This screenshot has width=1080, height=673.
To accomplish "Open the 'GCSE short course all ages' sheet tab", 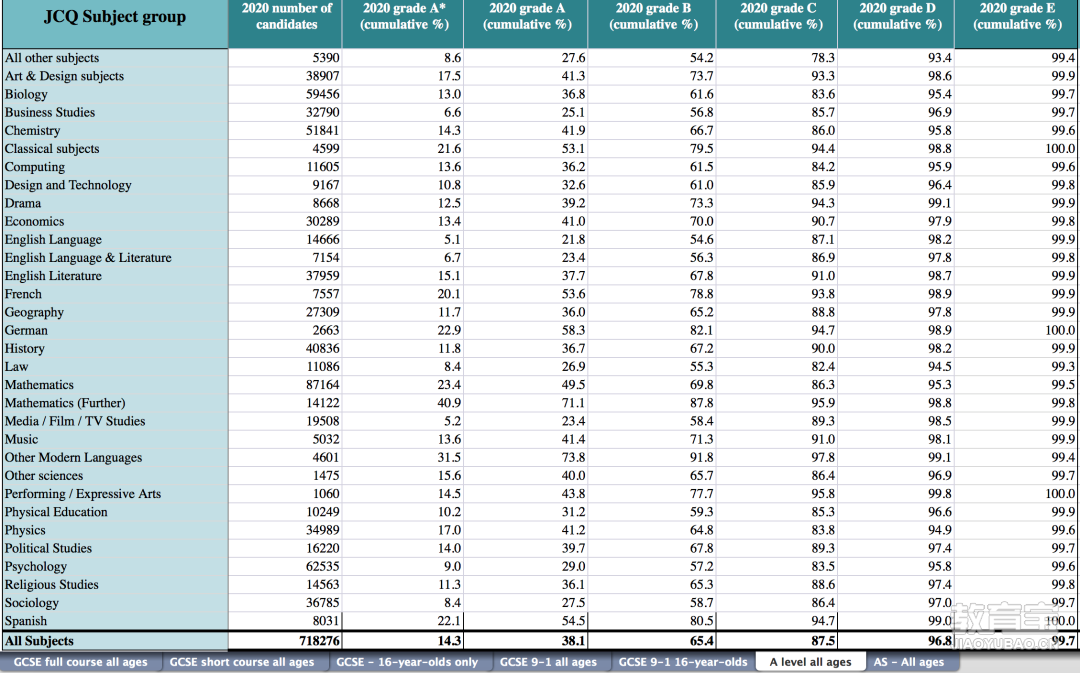I will 242,662.
